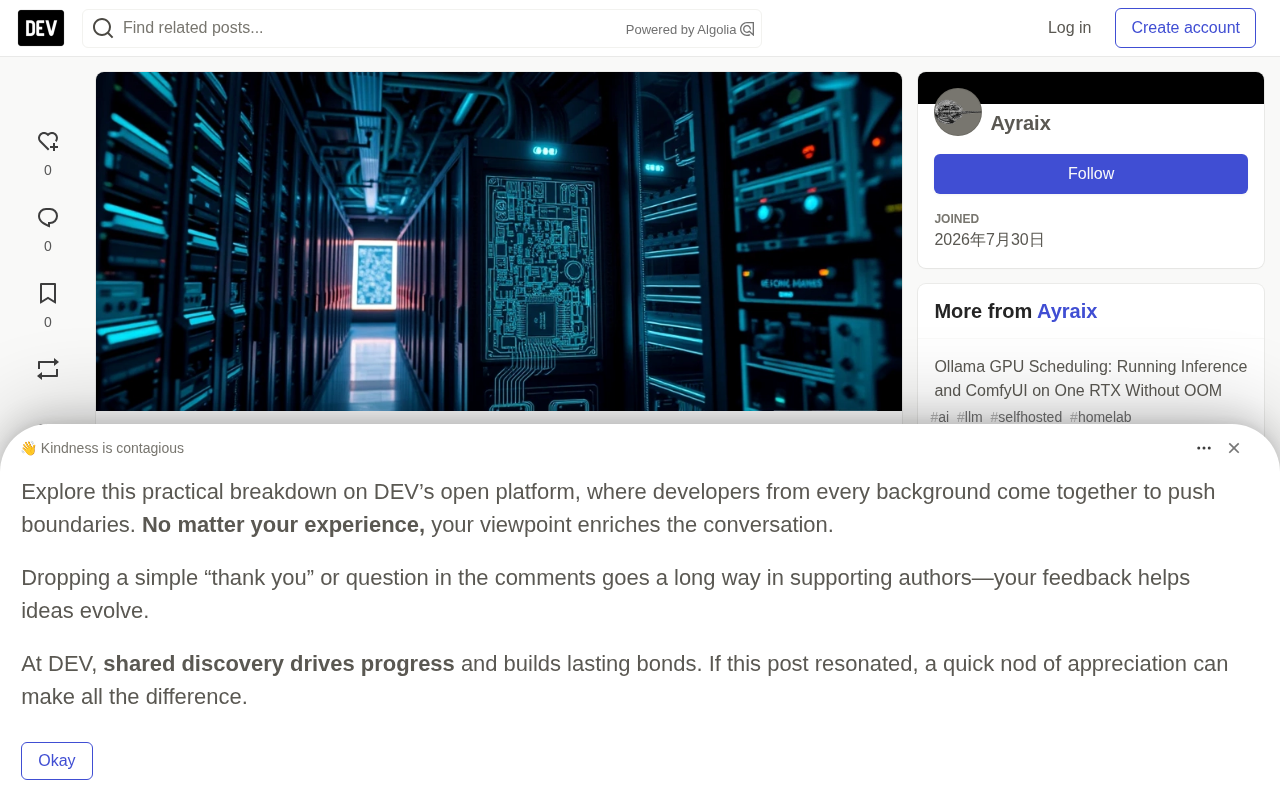This screenshot has height=800, width=1280.
Task: Open the Ayraix author name link
Action: 1020,123
